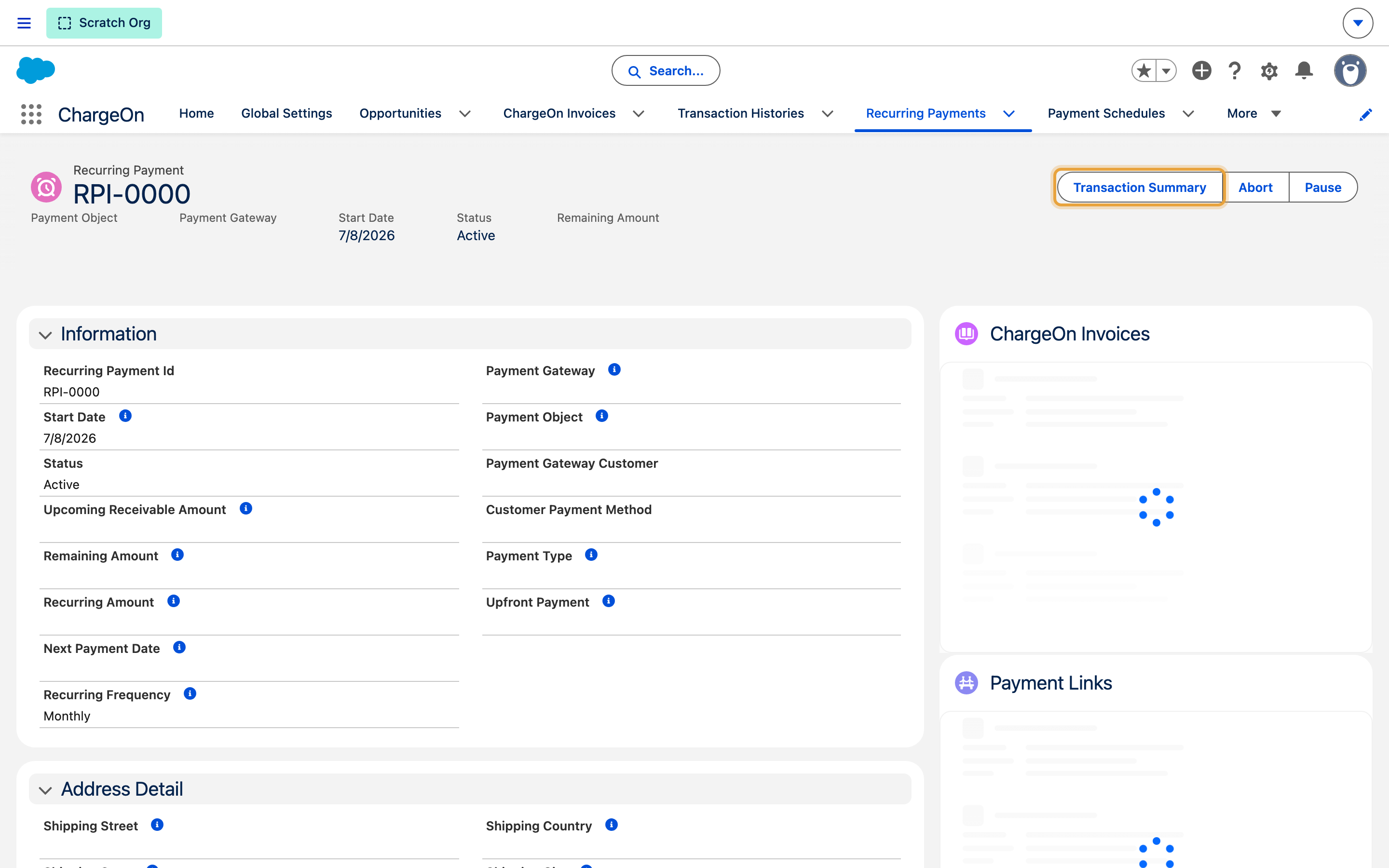The height and width of the screenshot is (868, 1389).
Task: Expand the Opportunities tab dropdown chevron
Action: pos(465,114)
